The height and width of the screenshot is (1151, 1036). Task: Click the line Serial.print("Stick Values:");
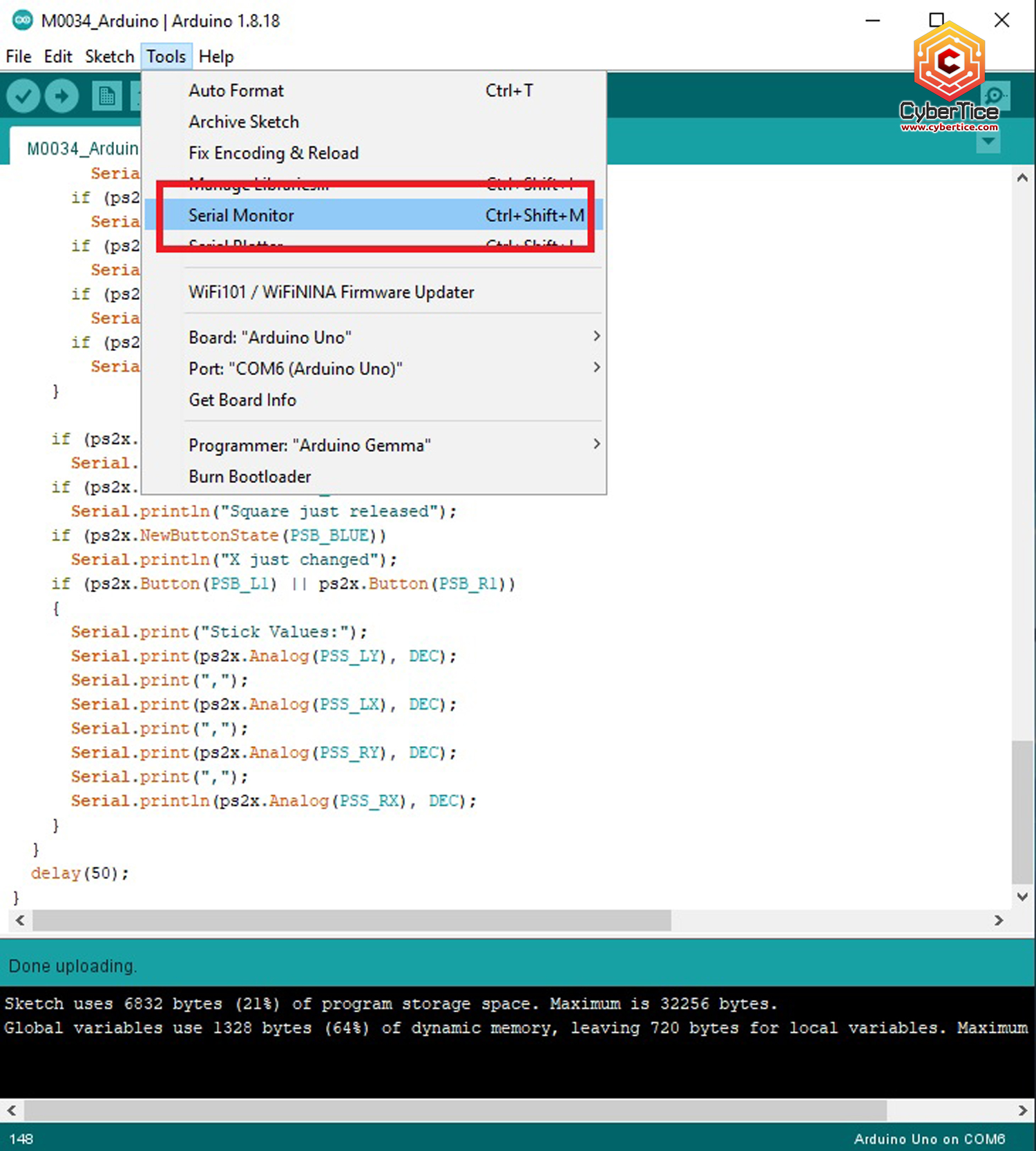pos(218,631)
